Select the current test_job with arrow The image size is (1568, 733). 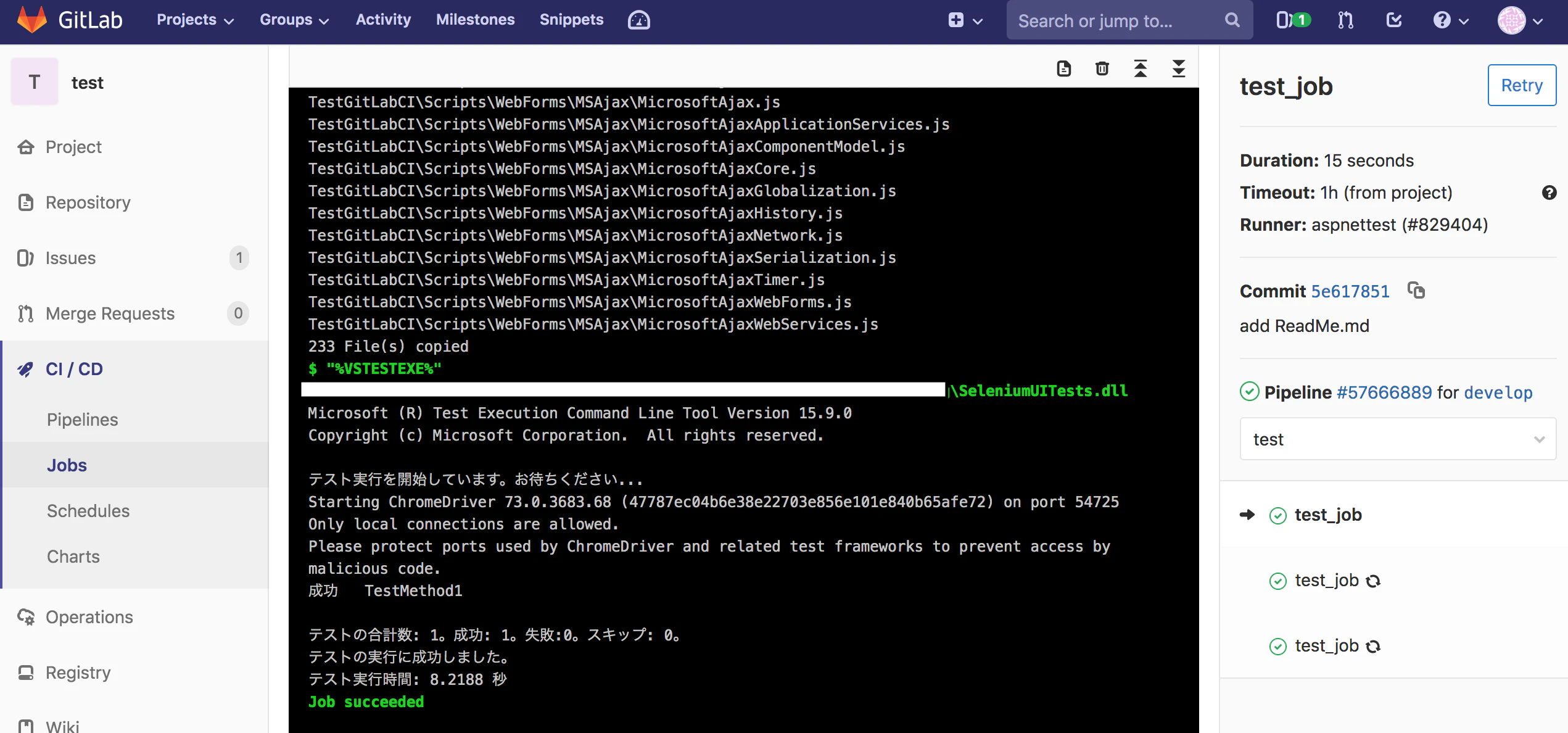pos(1328,515)
